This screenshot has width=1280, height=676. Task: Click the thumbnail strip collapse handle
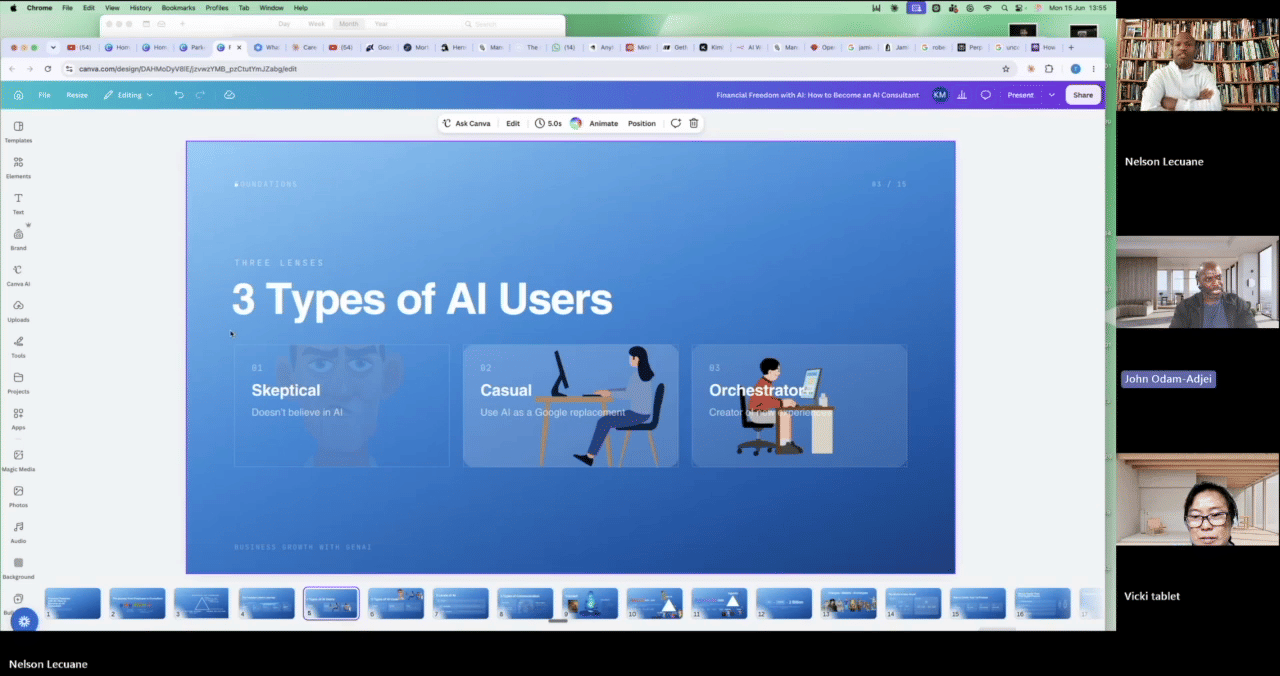pyautogui.click(x=558, y=621)
